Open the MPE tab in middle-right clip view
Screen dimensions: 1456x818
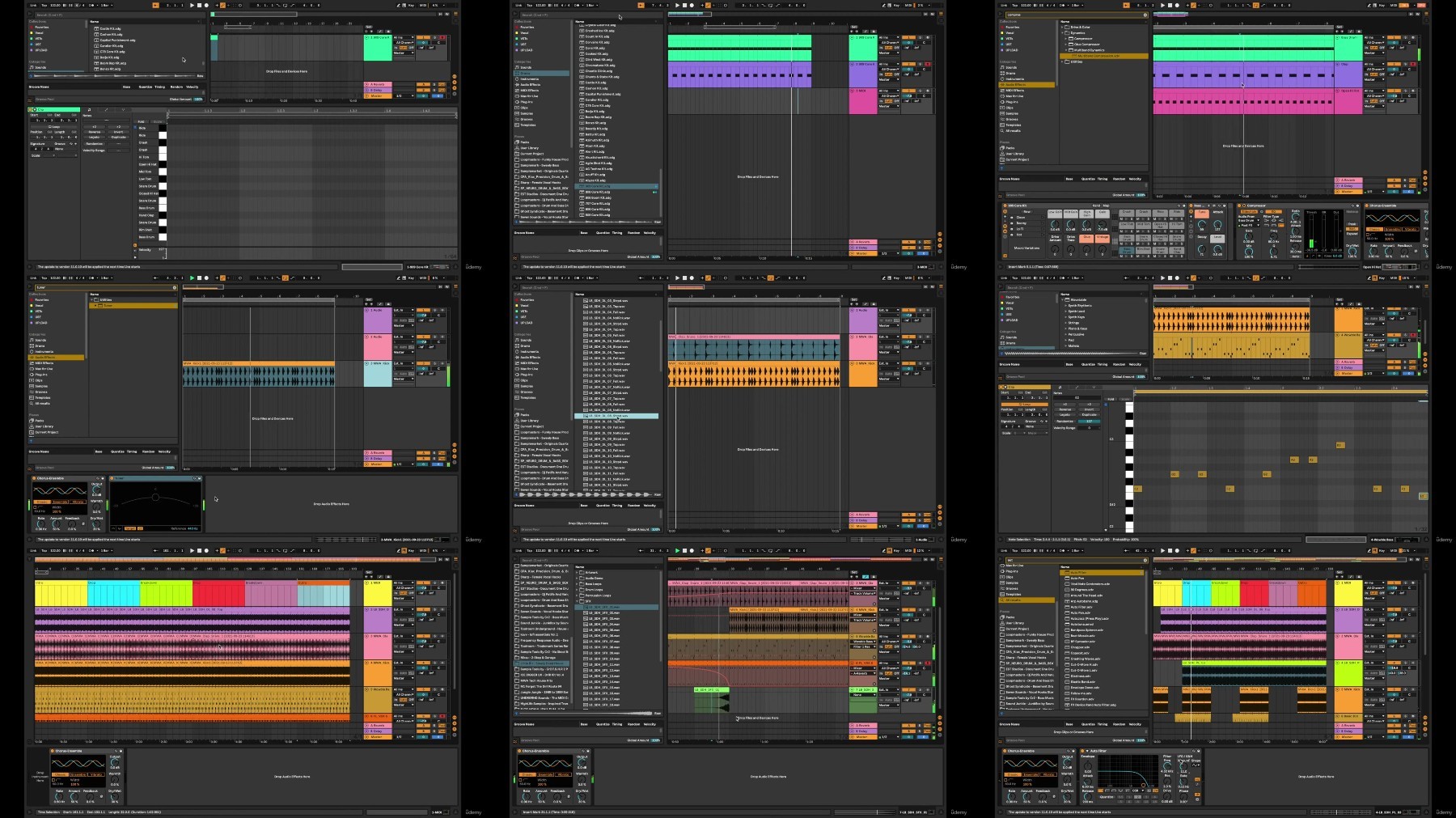pos(1094,388)
